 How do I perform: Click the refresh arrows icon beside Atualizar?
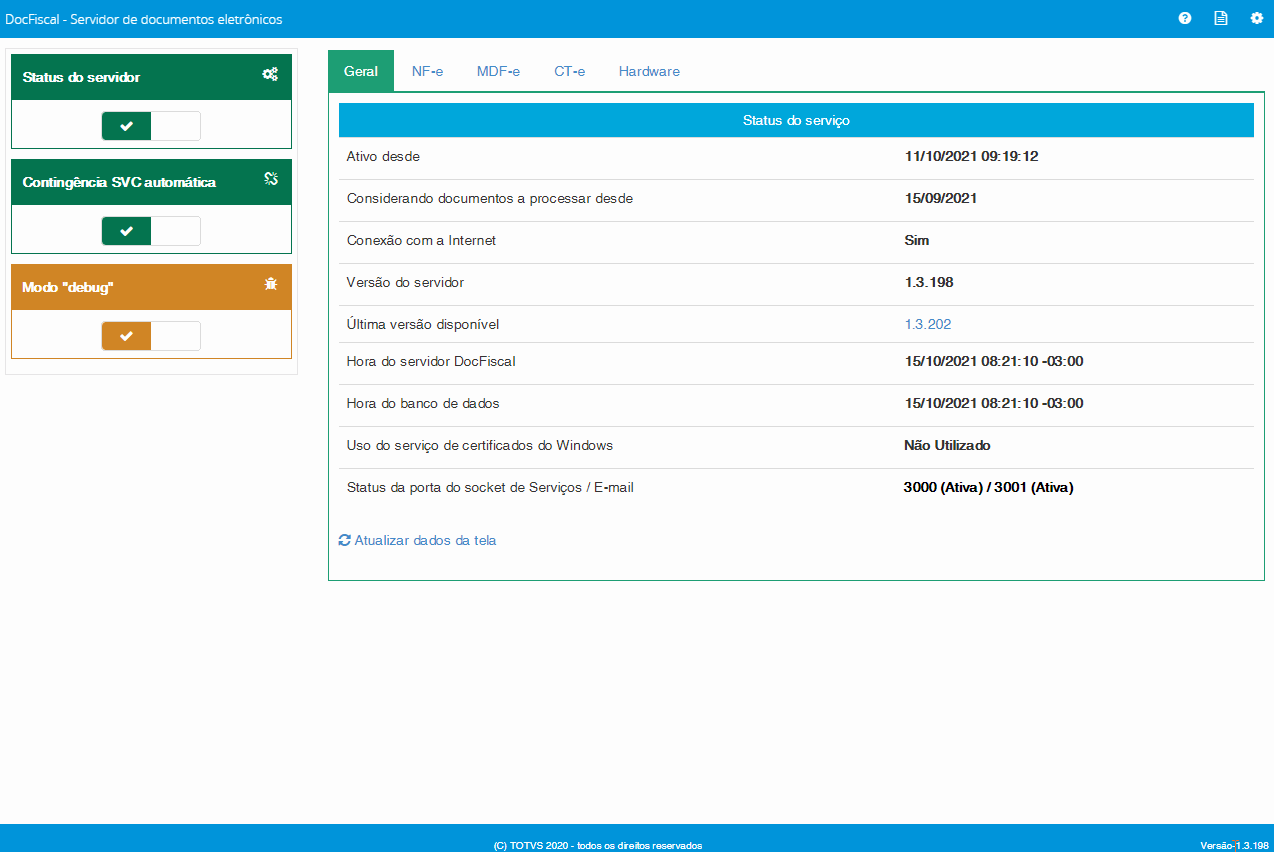345,540
